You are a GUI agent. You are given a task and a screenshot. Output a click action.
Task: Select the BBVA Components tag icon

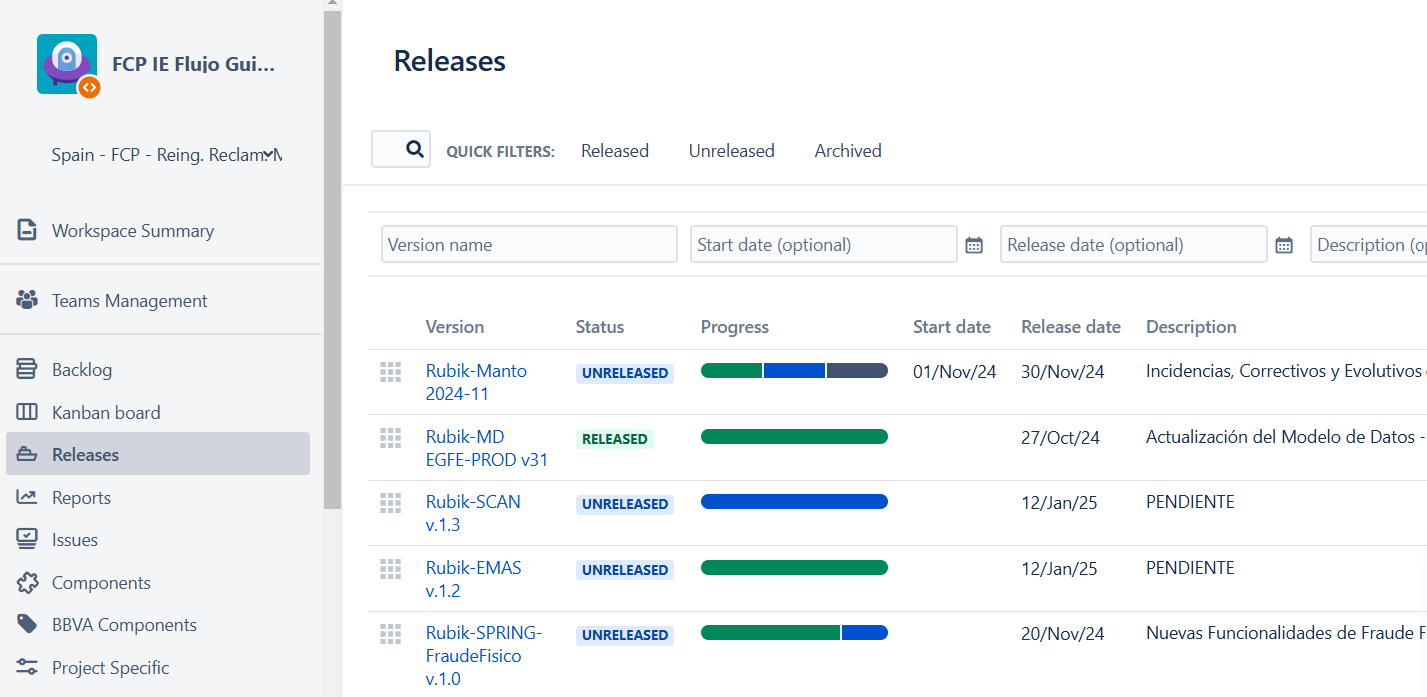27,624
